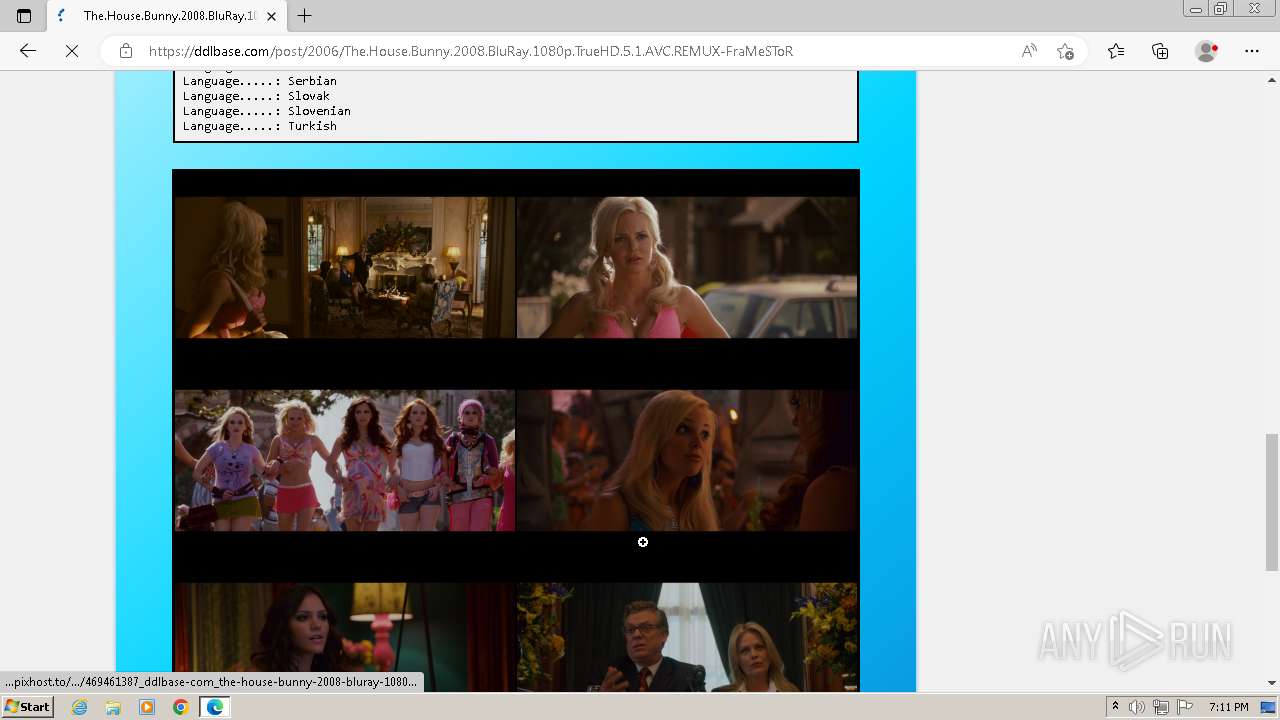Open the blonde woman at party screenshot
1280x720 pixels.
(x=687, y=460)
